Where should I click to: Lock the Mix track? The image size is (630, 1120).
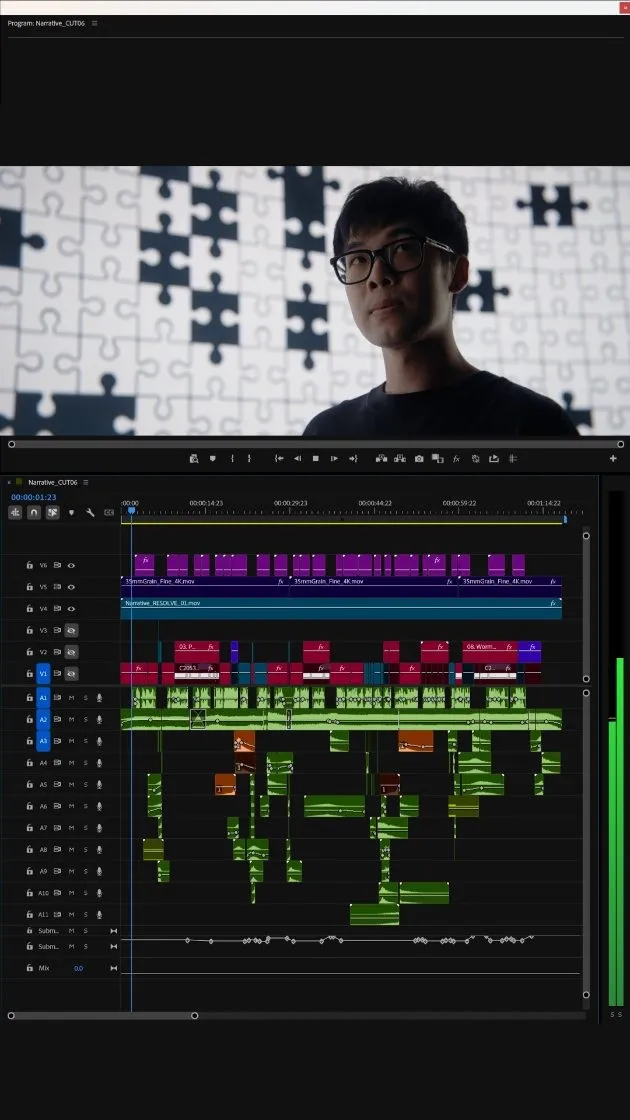click(29, 969)
